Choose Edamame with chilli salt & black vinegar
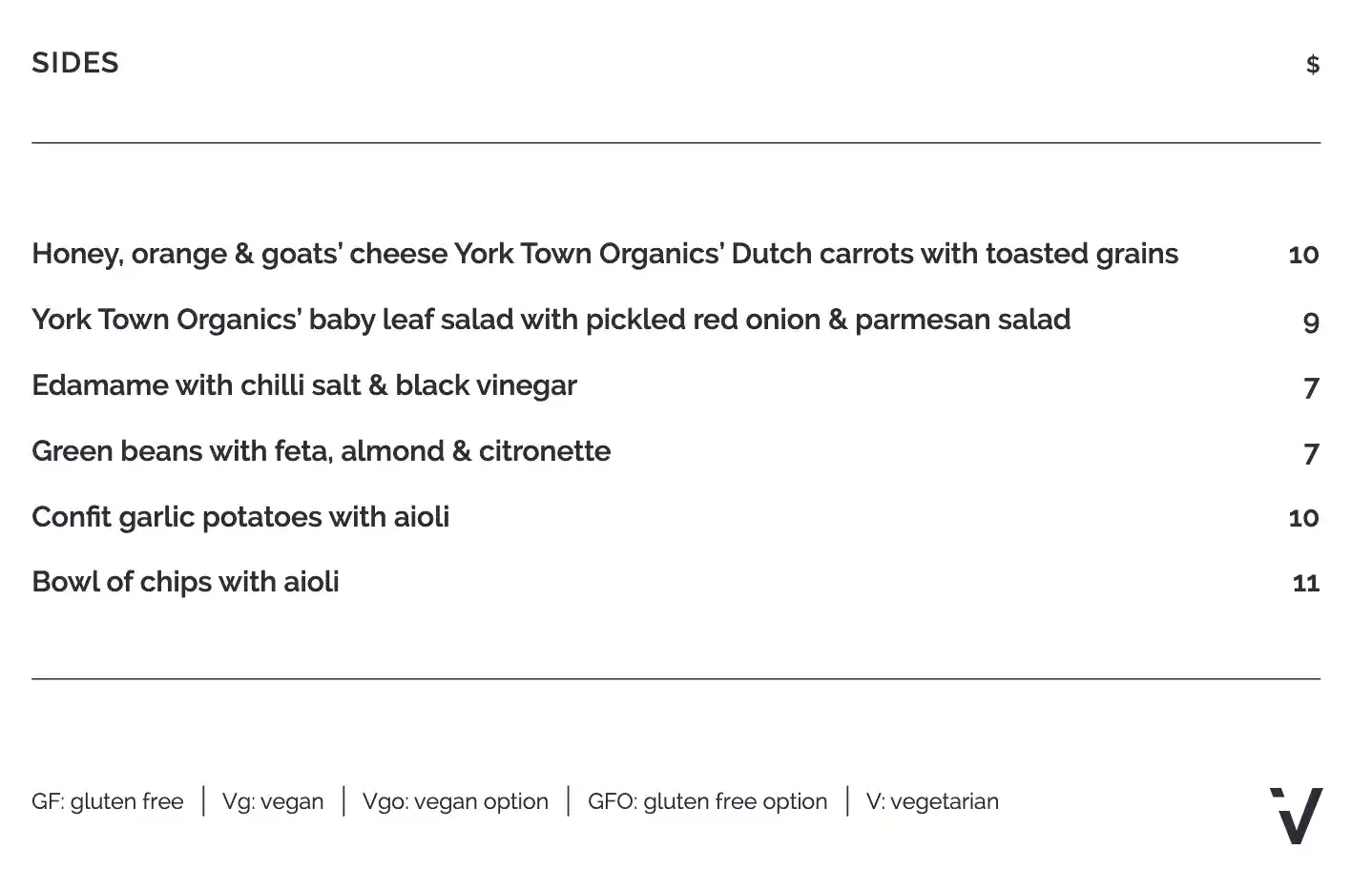The image size is (1372, 891). coord(304,385)
